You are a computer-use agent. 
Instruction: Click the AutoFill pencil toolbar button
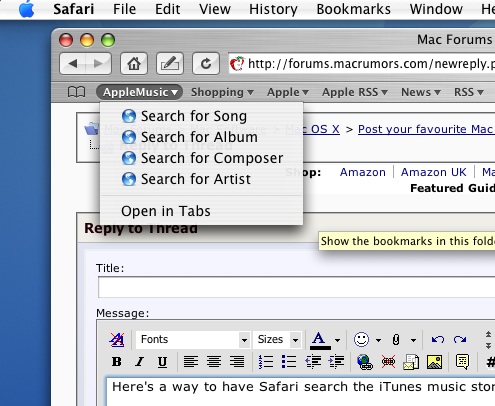click(x=170, y=63)
